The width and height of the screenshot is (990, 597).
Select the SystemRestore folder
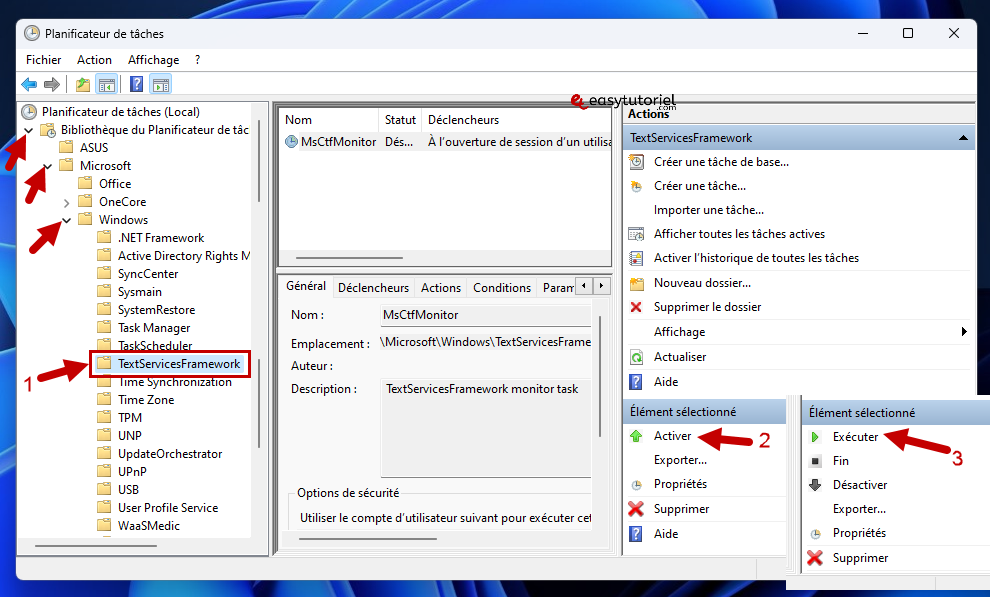157,310
